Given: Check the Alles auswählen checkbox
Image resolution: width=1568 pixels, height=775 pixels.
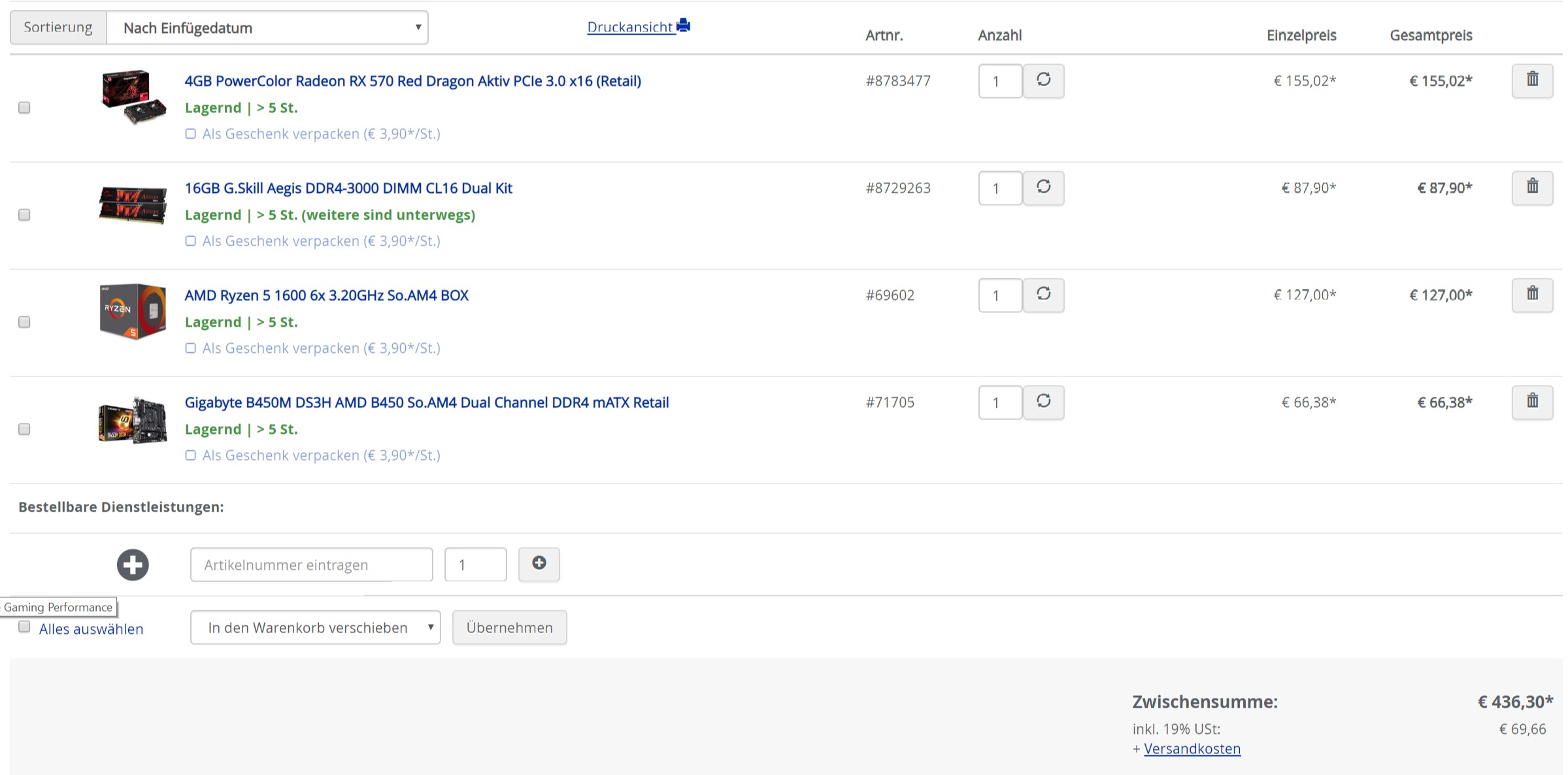Looking at the screenshot, I should click(24, 627).
